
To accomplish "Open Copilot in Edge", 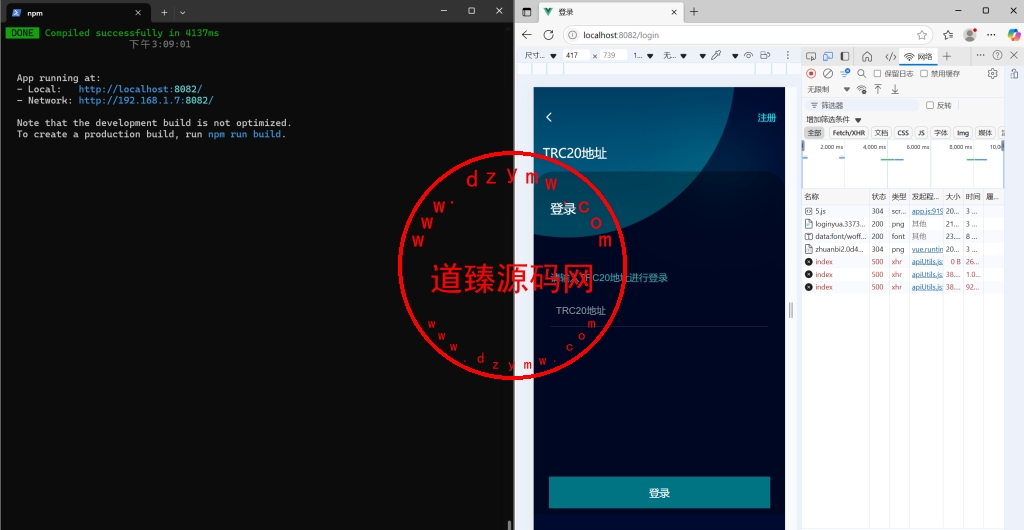I will point(1014,35).
